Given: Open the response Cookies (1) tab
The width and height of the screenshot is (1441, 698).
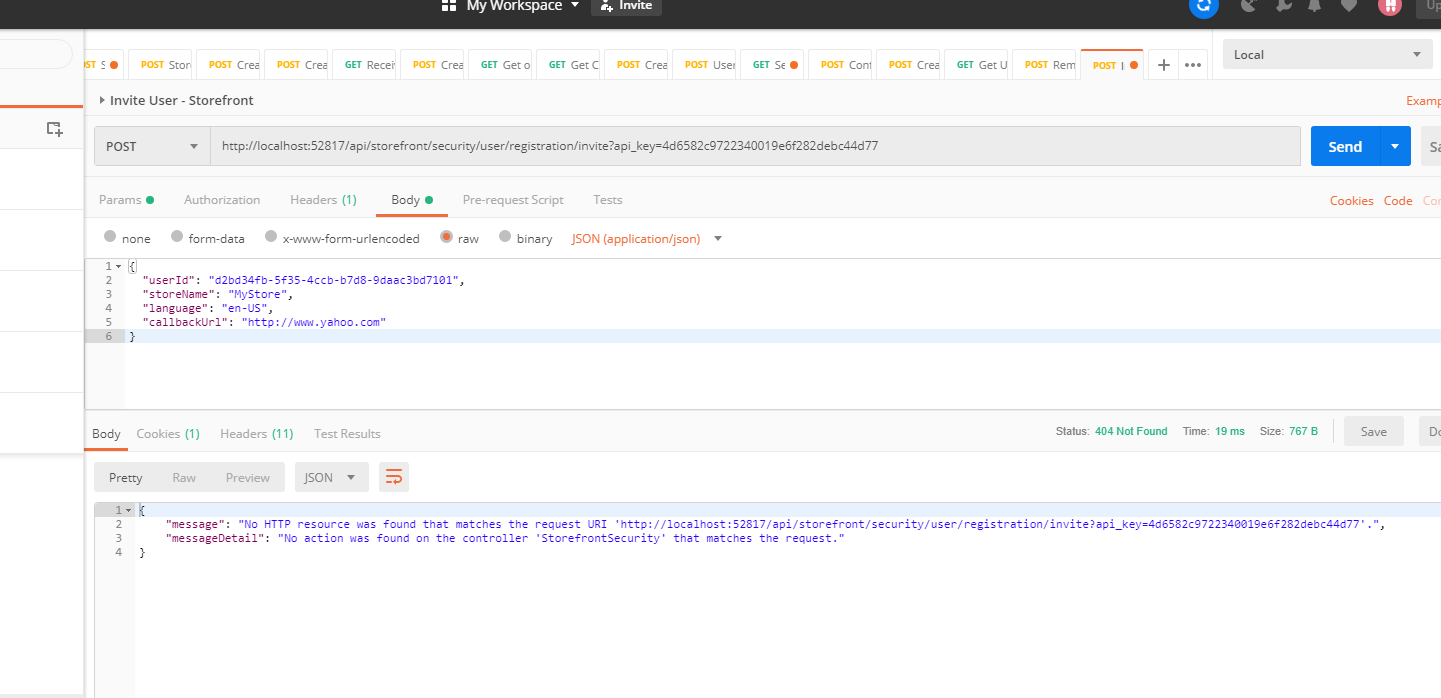Looking at the screenshot, I should point(168,433).
